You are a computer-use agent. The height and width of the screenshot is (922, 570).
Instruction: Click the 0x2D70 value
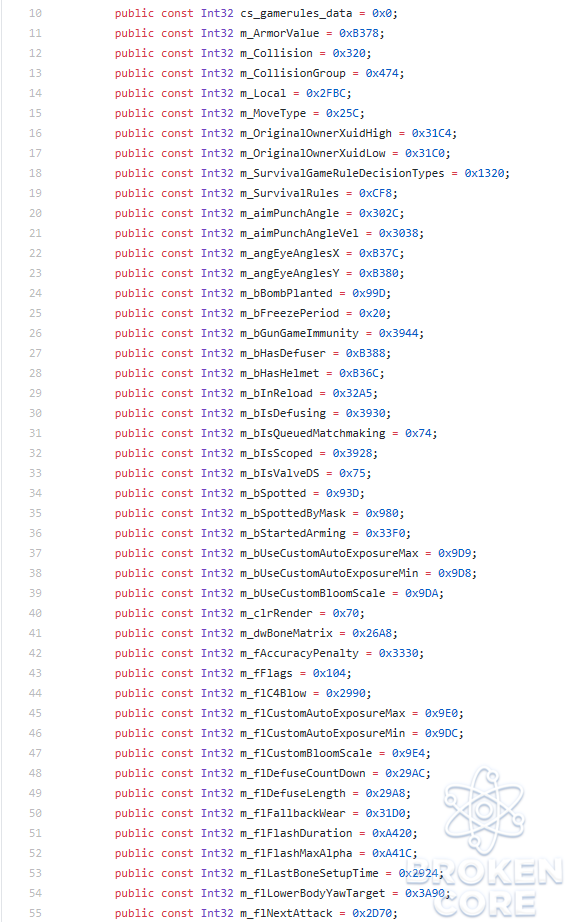click(372, 913)
